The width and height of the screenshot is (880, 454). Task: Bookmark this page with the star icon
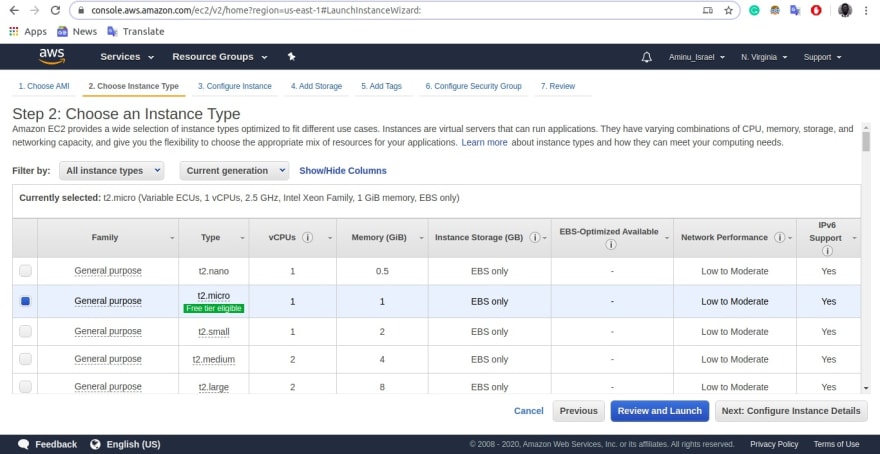point(728,10)
